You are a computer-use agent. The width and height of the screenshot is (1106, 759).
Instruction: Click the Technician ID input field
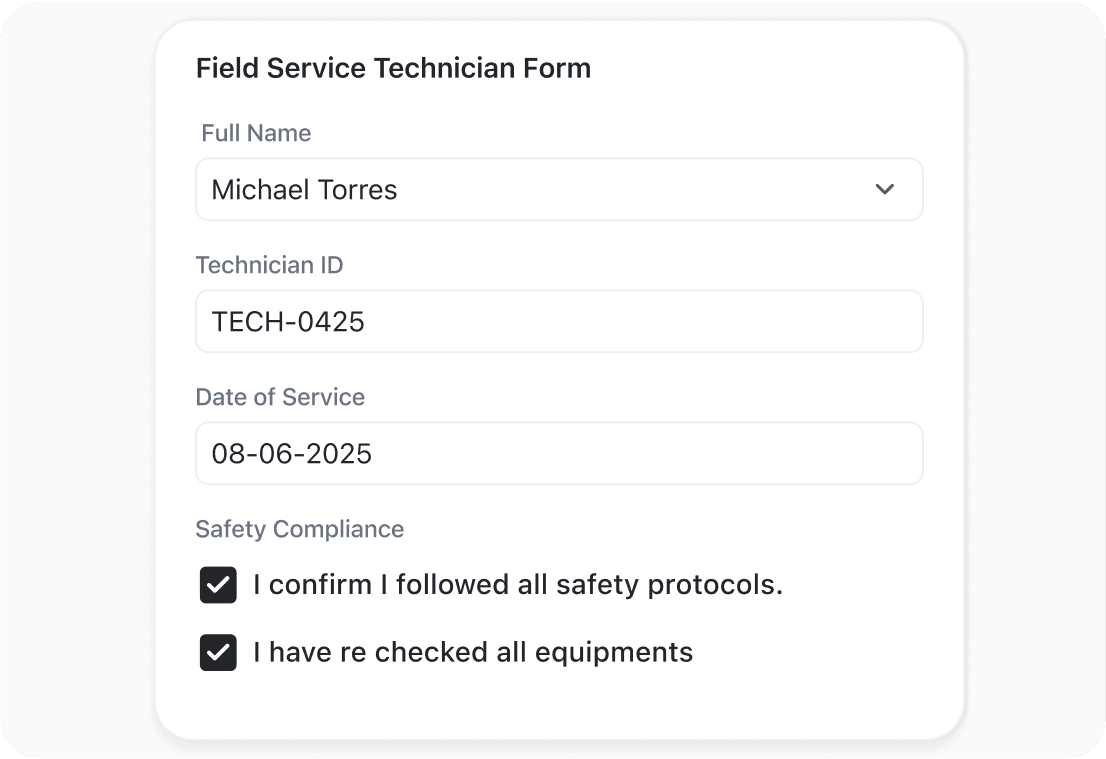click(559, 321)
